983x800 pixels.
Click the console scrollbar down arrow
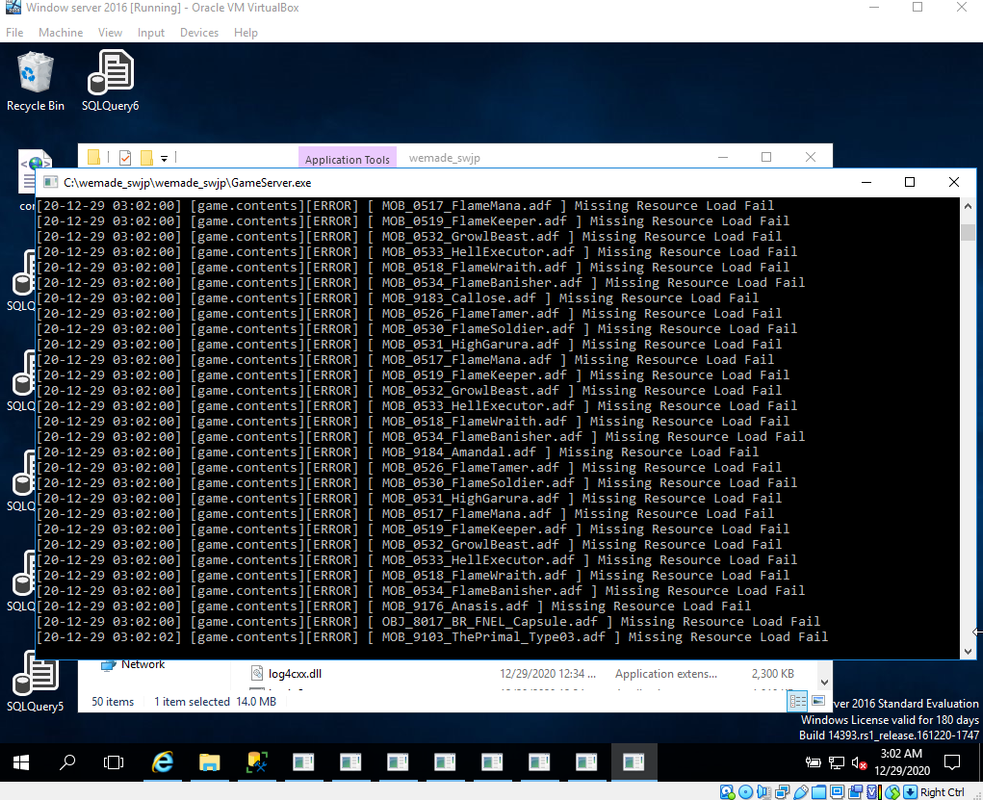(967, 651)
